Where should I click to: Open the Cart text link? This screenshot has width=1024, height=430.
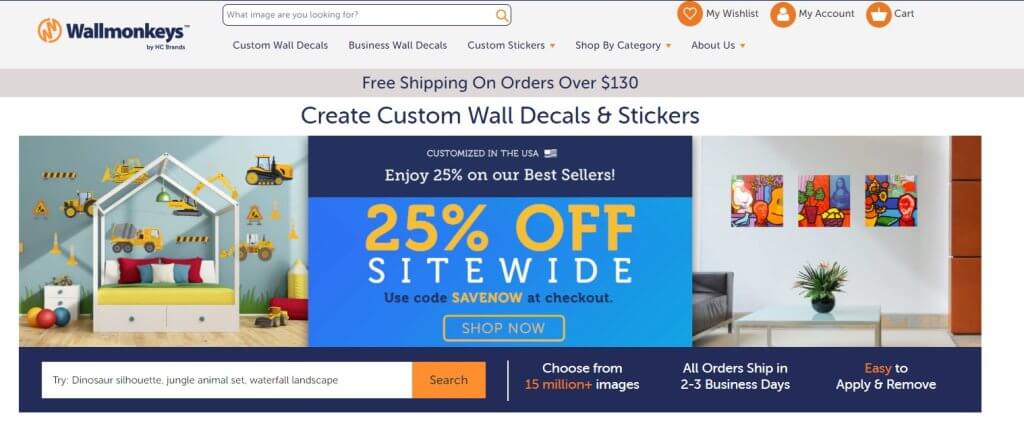[x=904, y=14]
